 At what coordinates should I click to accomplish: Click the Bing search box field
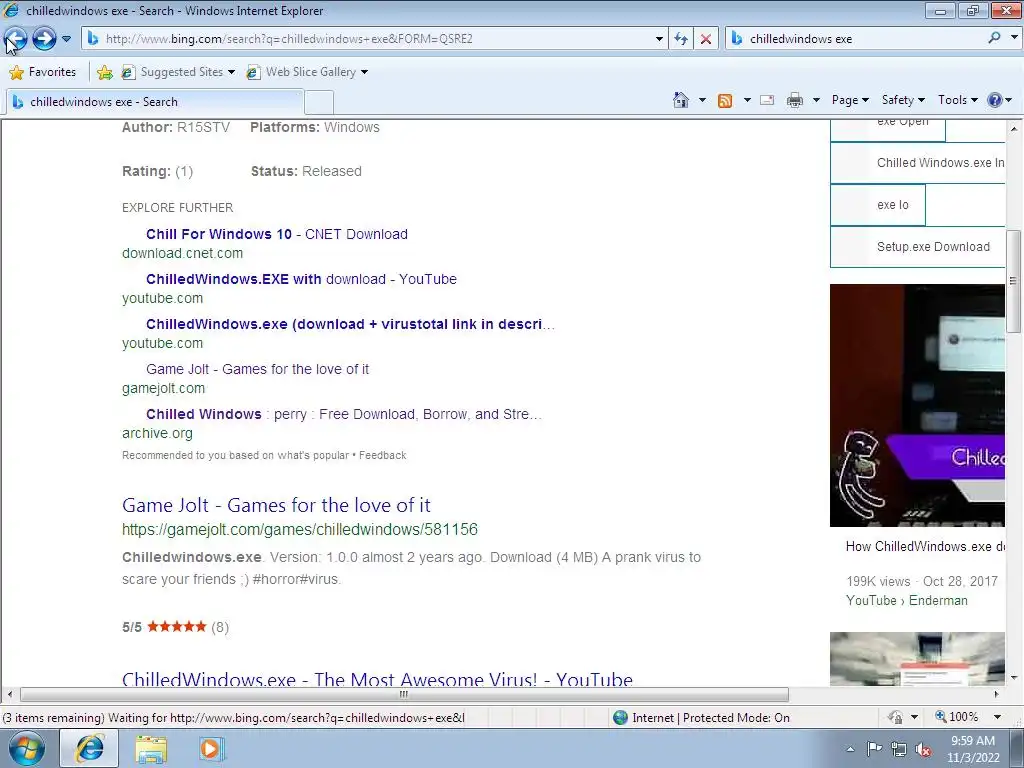856,39
